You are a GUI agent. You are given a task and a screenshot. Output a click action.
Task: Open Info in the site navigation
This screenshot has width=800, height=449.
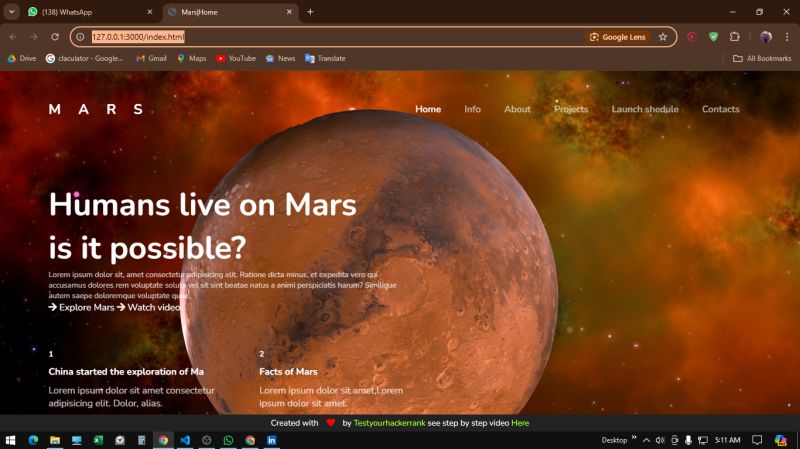tap(472, 109)
